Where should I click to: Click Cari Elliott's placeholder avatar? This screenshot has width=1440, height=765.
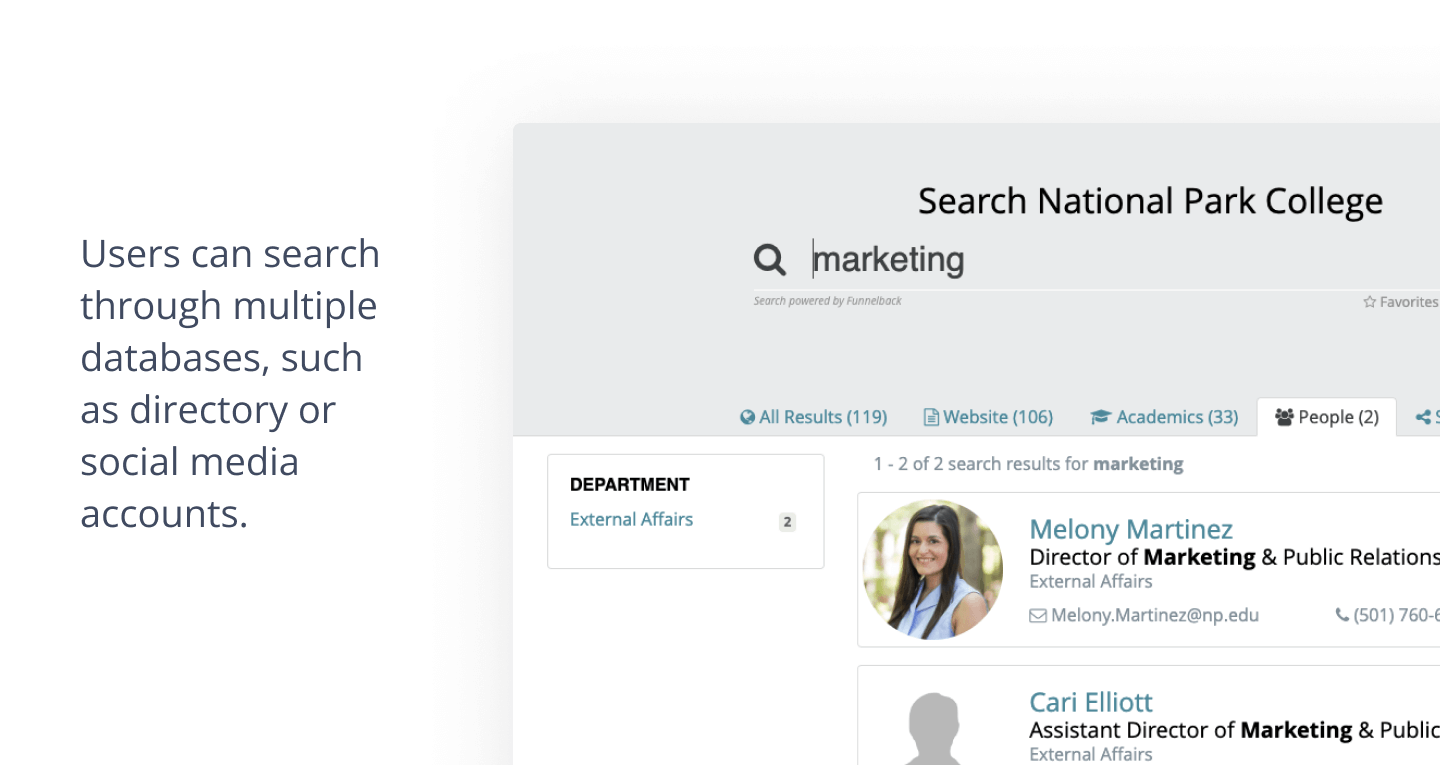(x=933, y=728)
